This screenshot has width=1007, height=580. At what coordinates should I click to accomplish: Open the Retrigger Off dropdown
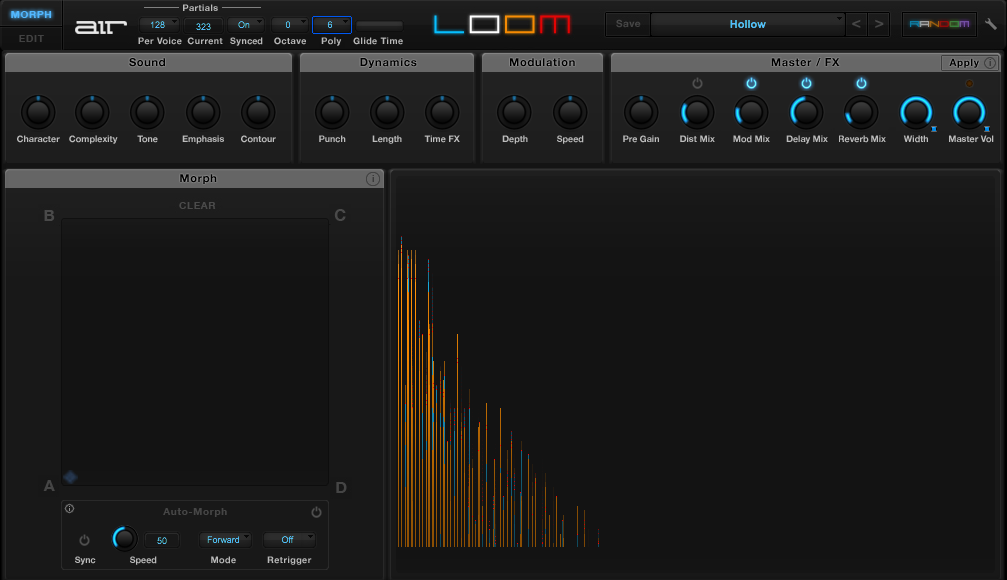click(x=289, y=540)
